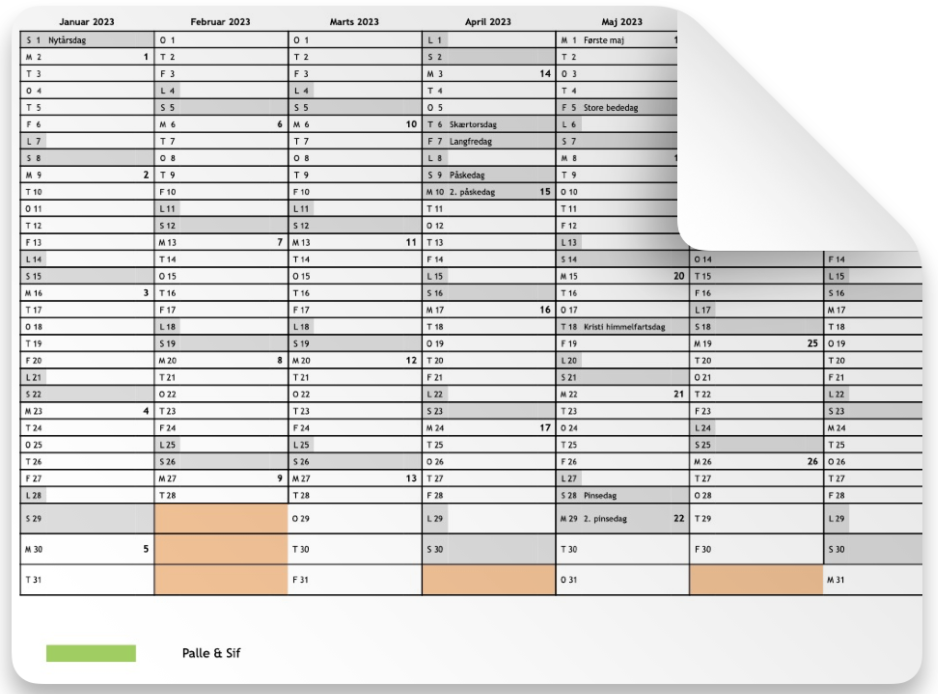Click week number 14 in April
This screenshot has height=694, width=938.
pos(545,74)
